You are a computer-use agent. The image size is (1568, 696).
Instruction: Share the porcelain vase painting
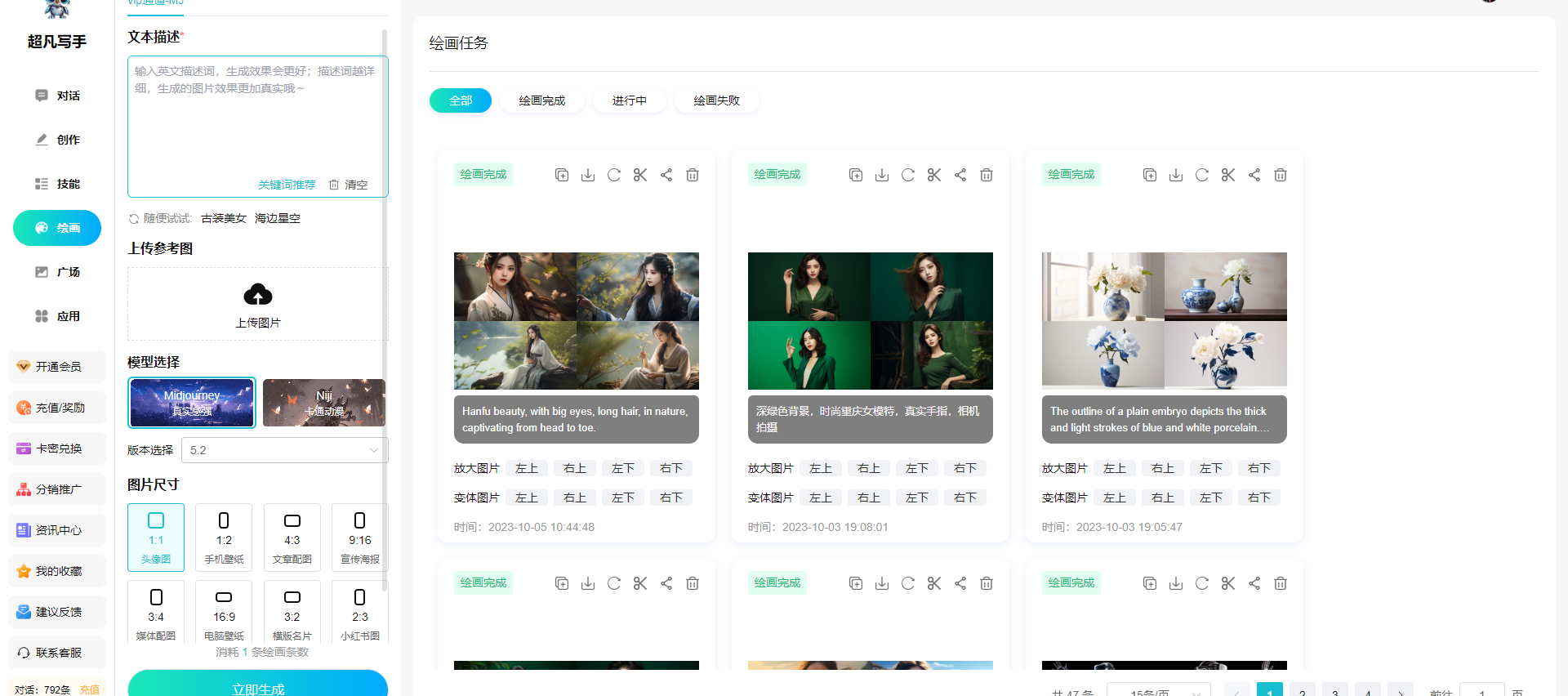point(1254,175)
